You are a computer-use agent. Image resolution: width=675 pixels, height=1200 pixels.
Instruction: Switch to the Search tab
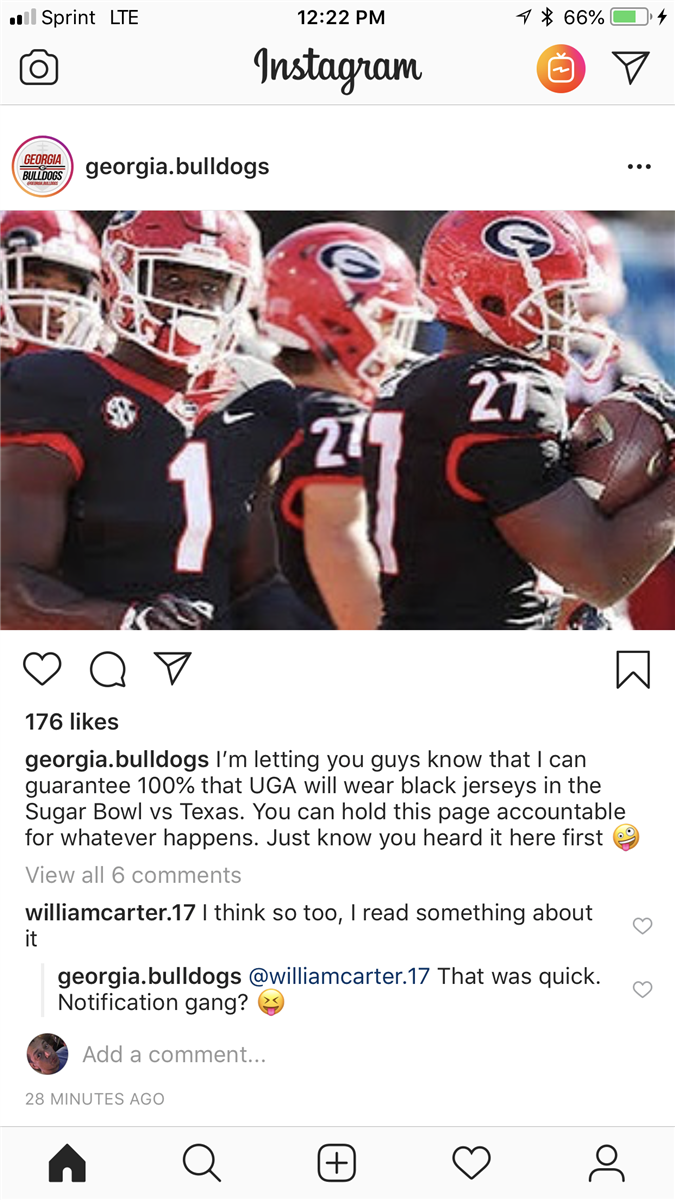coord(202,1163)
